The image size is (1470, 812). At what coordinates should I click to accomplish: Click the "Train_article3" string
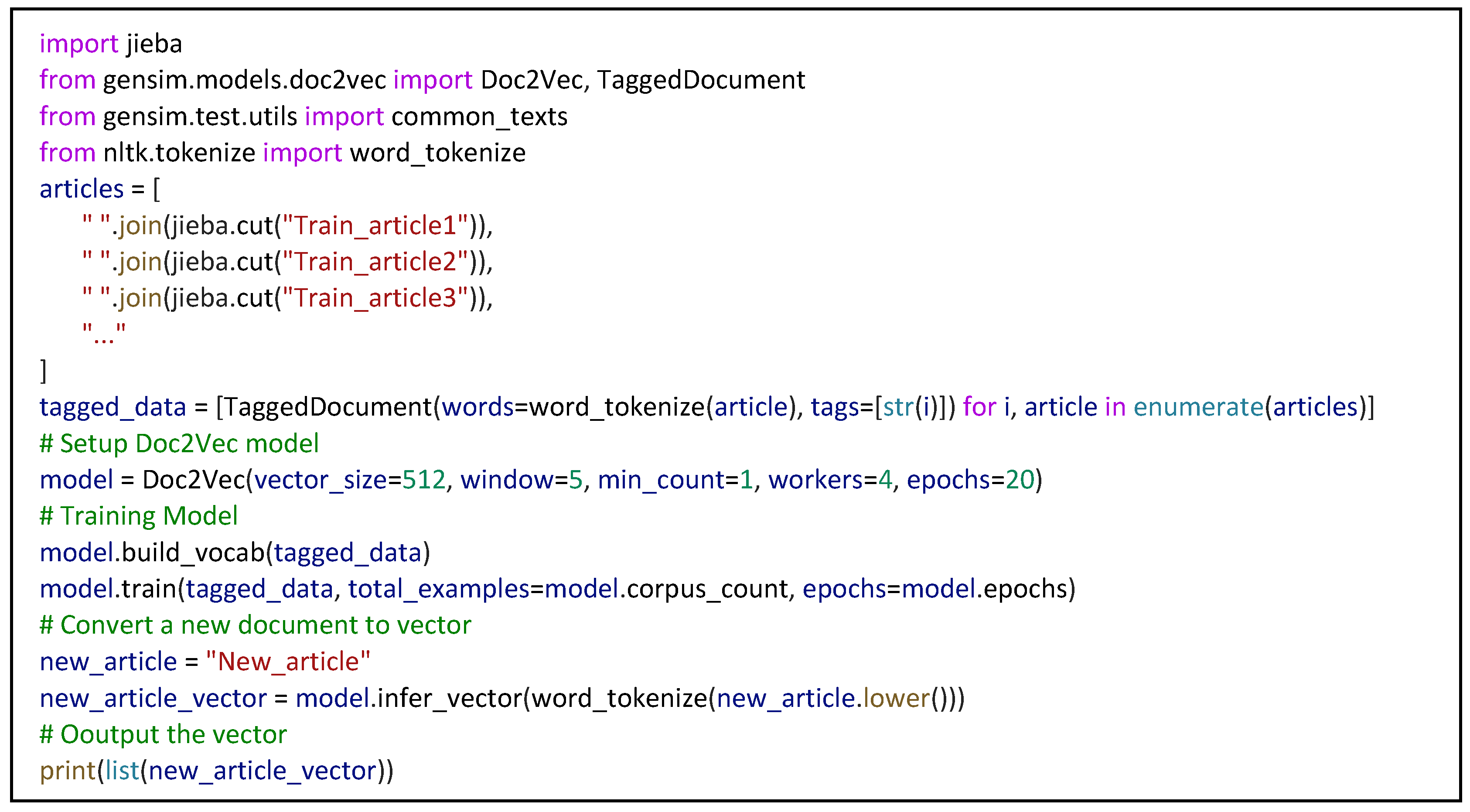click(x=375, y=298)
